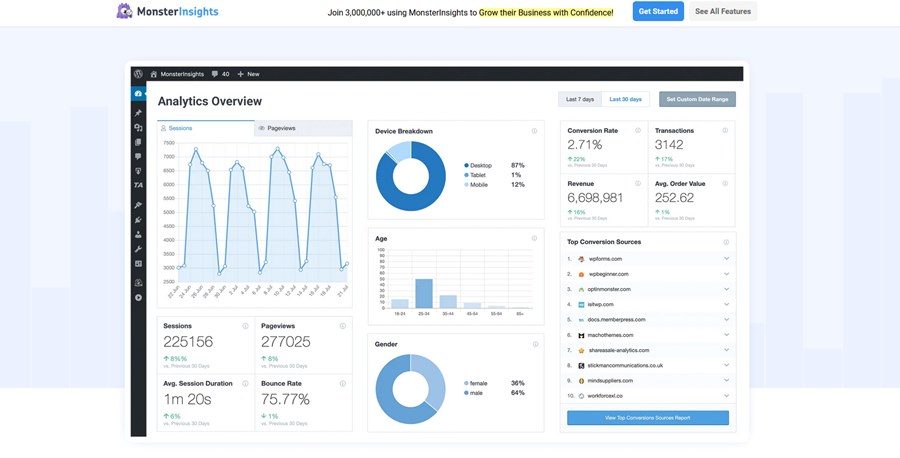Click the WordPress logo in admin bar

click(138, 74)
